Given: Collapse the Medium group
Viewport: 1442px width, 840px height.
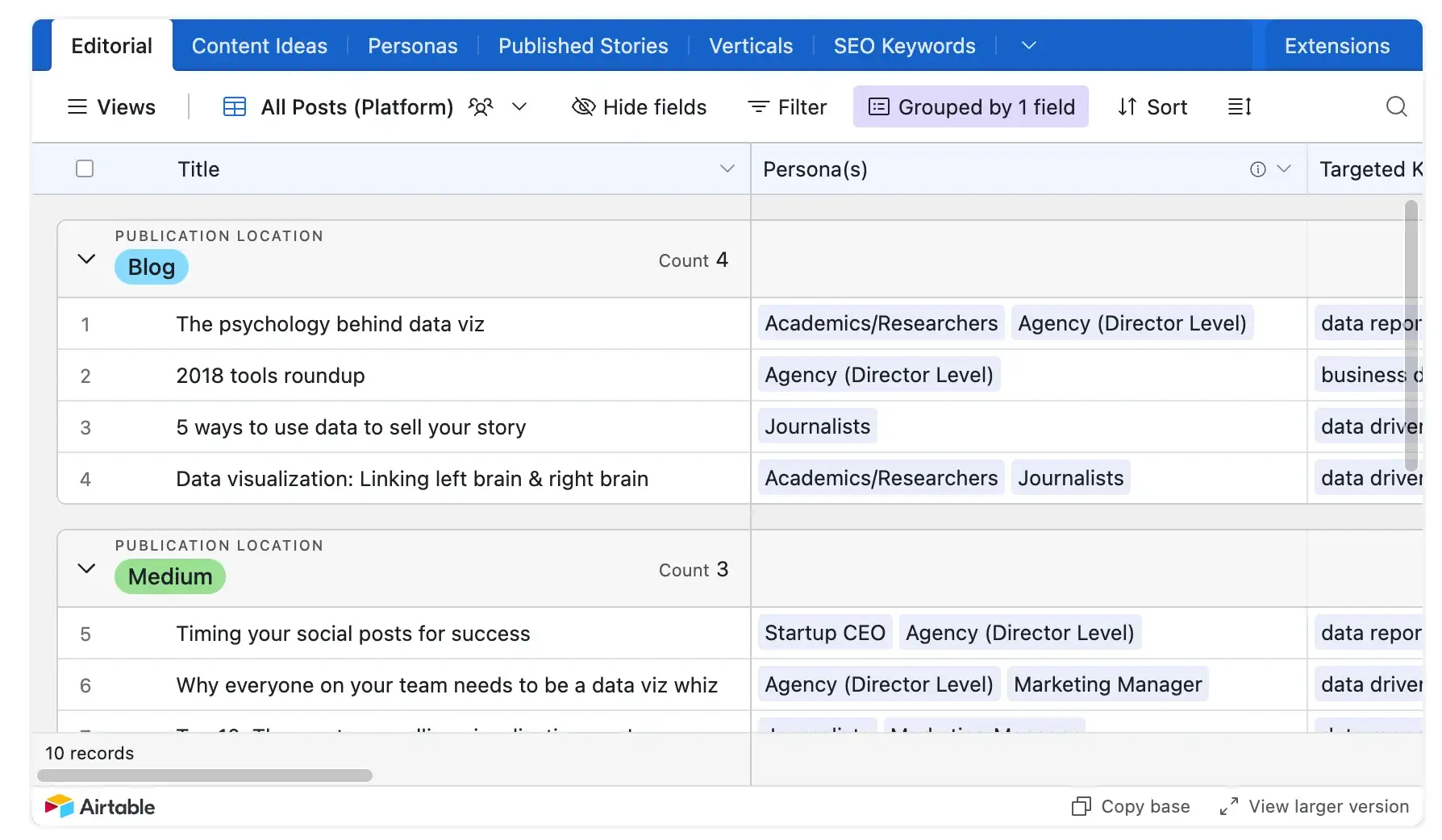Looking at the screenshot, I should click(x=86, y=568).
